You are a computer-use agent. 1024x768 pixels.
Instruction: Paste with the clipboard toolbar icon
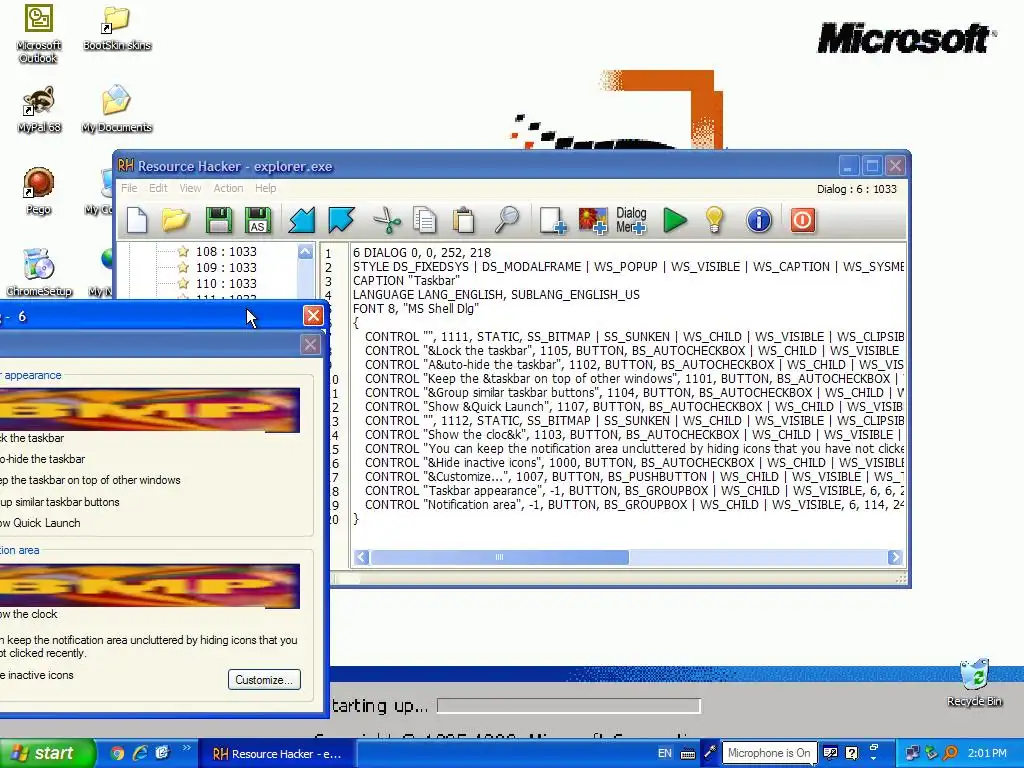coord(464,220)
